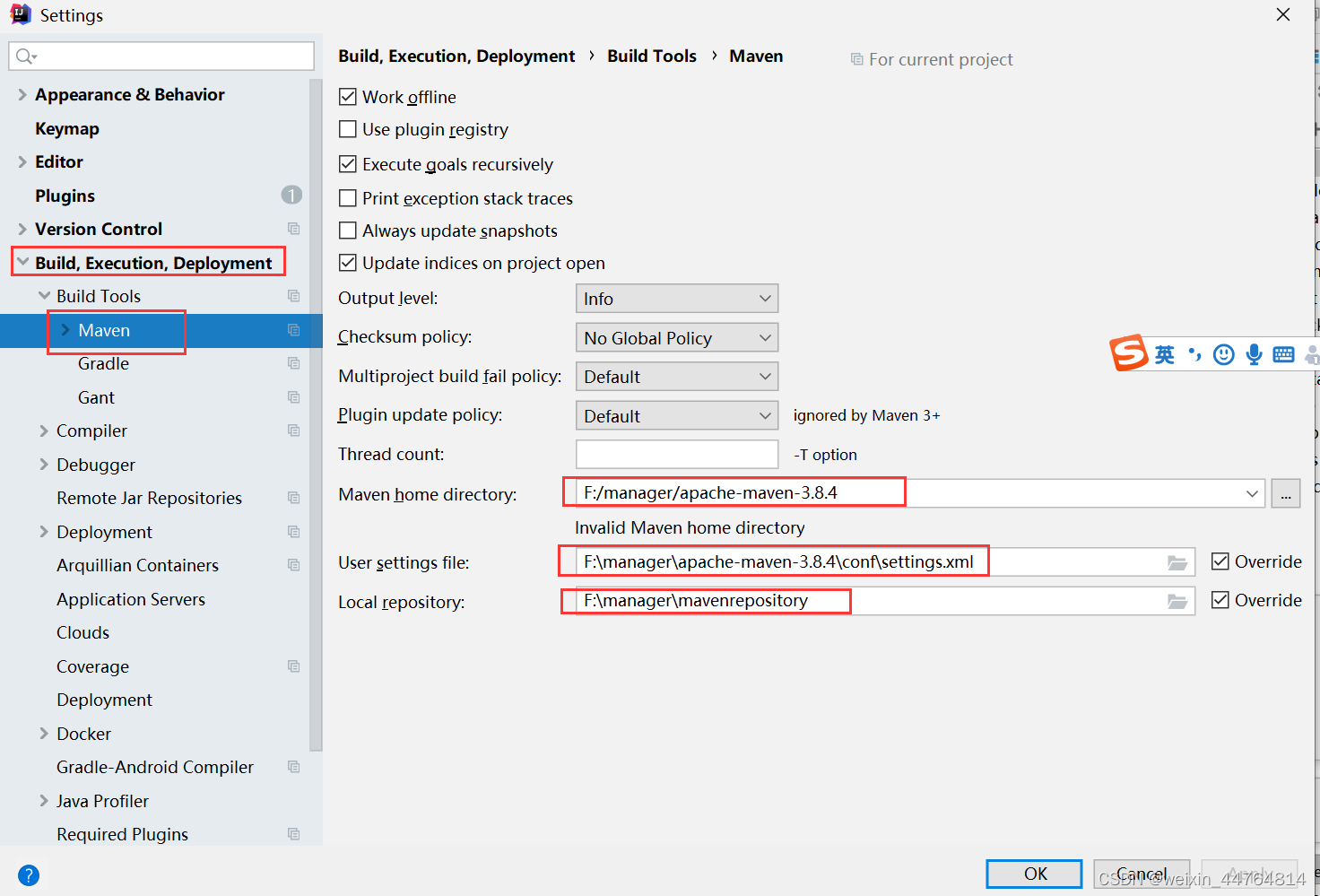Viewport: 1320px width, 896px height.
Task: Click the Plugins update count badge
Action: click(291, 195)
